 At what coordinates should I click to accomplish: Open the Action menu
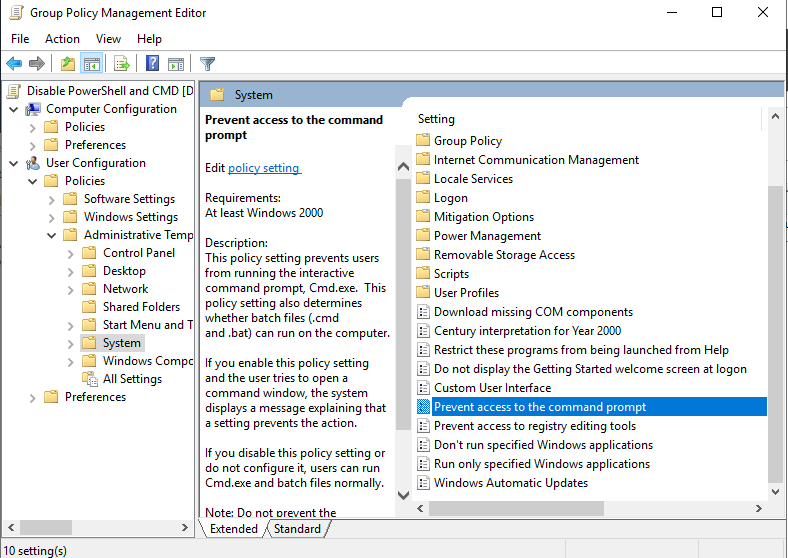tap(62, 39)
